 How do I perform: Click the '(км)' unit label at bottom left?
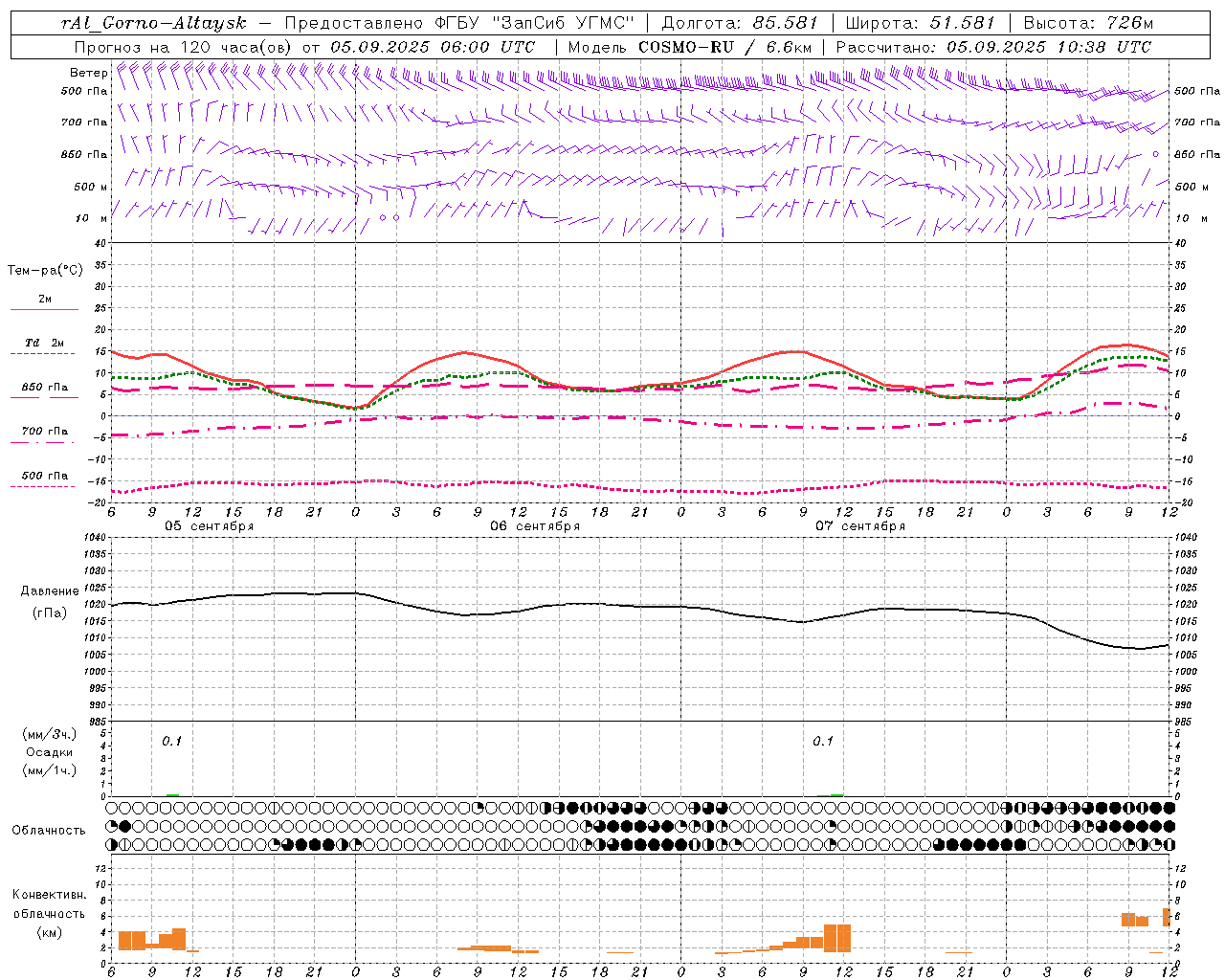pyautogui.click(x=50, y=932)
